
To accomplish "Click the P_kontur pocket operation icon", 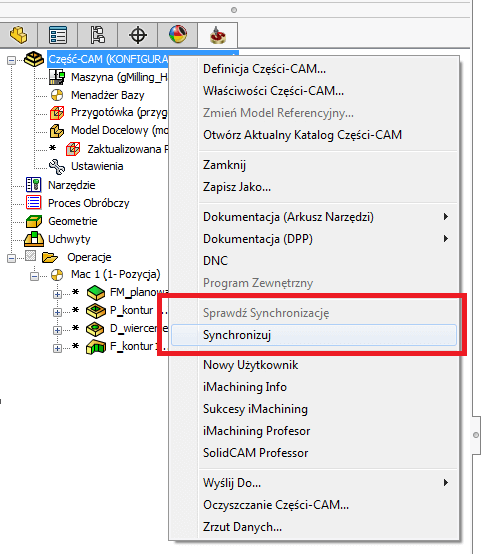I will click(96, 311).
